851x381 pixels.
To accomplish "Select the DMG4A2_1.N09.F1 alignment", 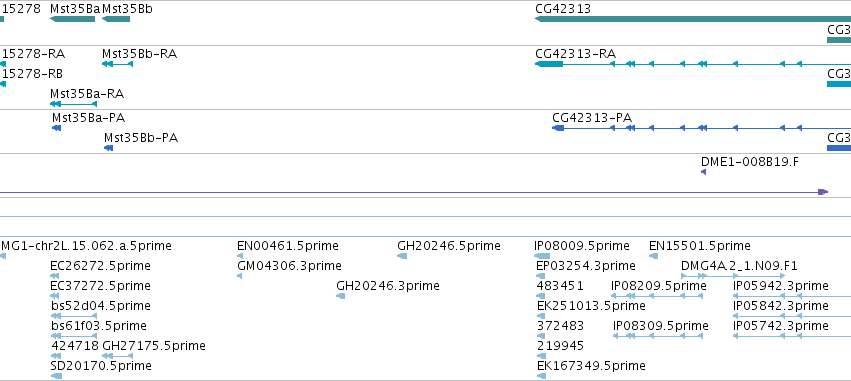I will tap(733, 276).
